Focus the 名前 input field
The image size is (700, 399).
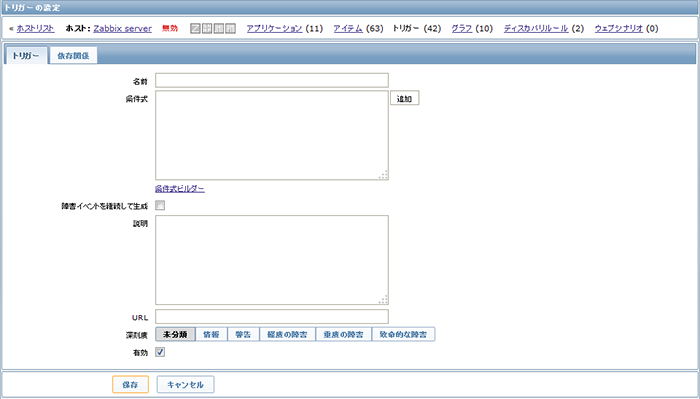coord(272,80)
